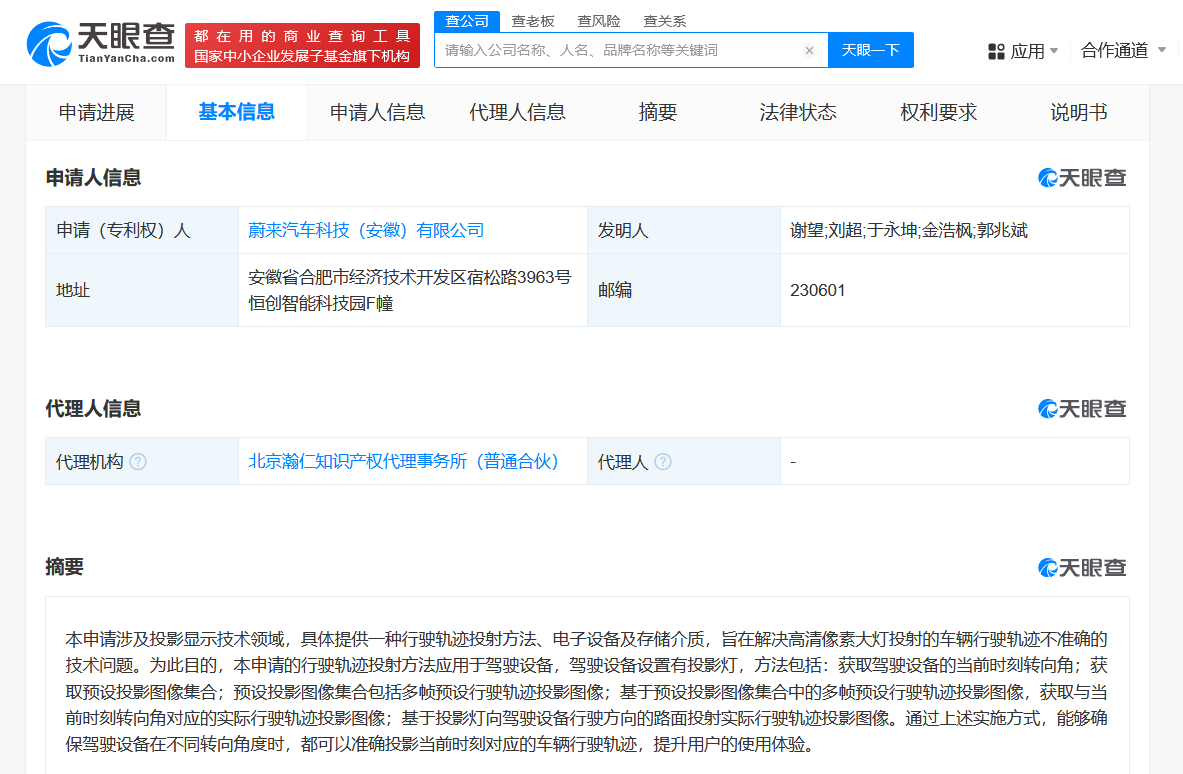The width and height of the screenshot is (1183, 774).
Task: Switch to the 查老板 search tab
Action: pos(533,21)
